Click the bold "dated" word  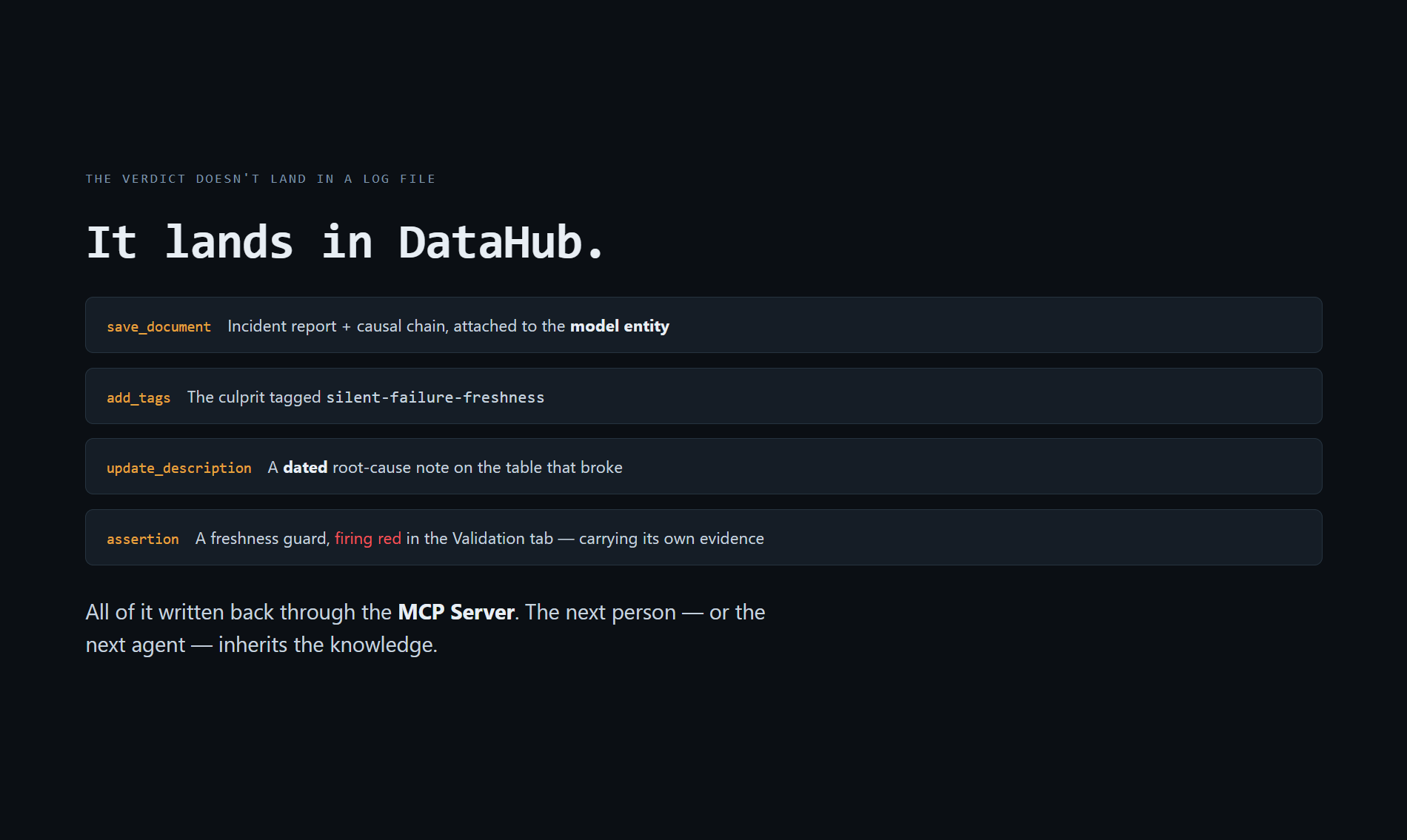pos(305,467)
